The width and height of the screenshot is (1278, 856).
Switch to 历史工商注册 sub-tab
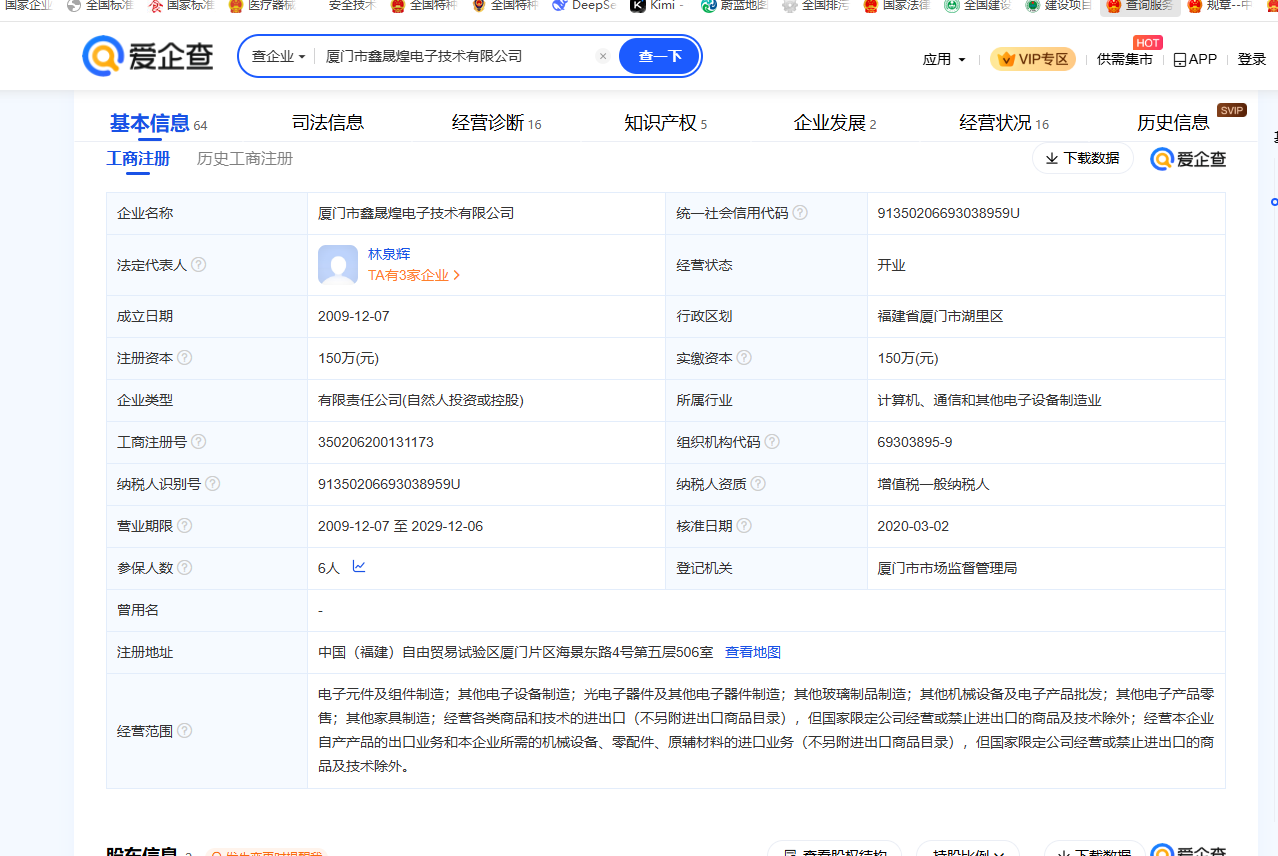click(245, 158)
